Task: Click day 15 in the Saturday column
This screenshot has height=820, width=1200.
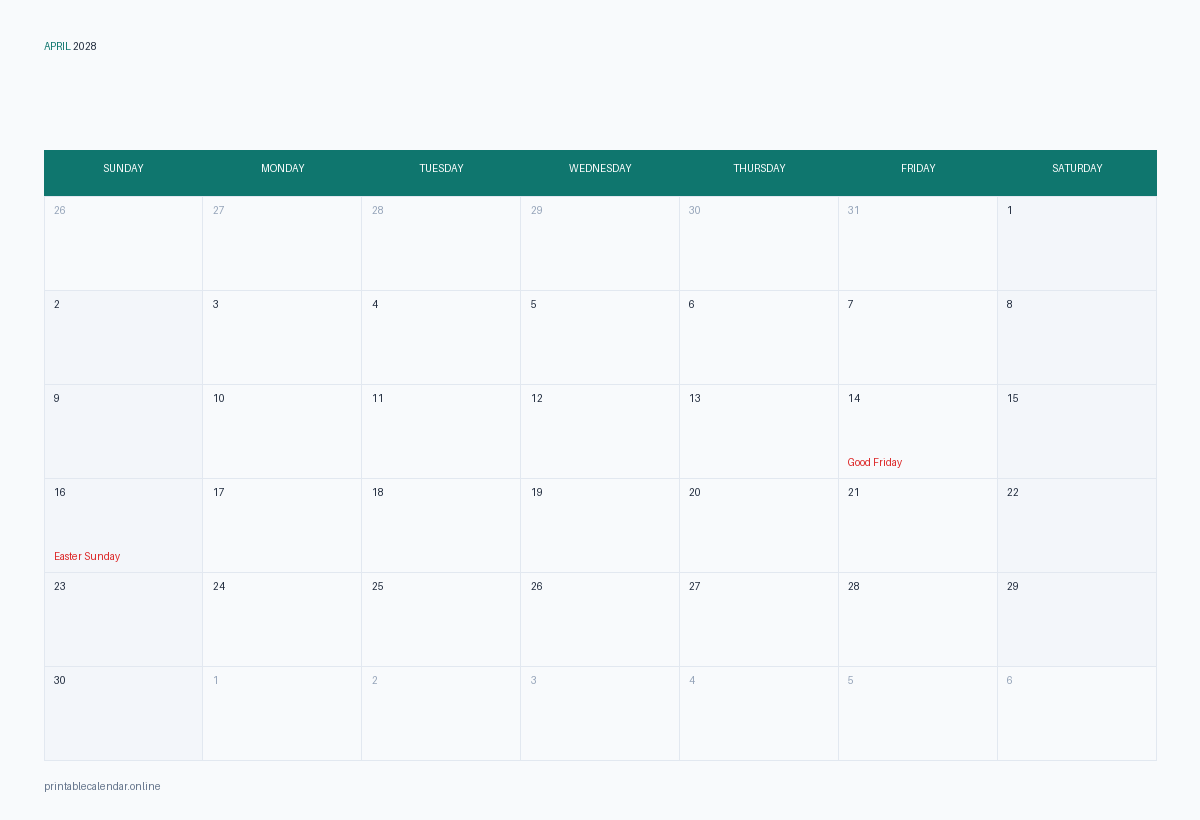Action: 1077,431
